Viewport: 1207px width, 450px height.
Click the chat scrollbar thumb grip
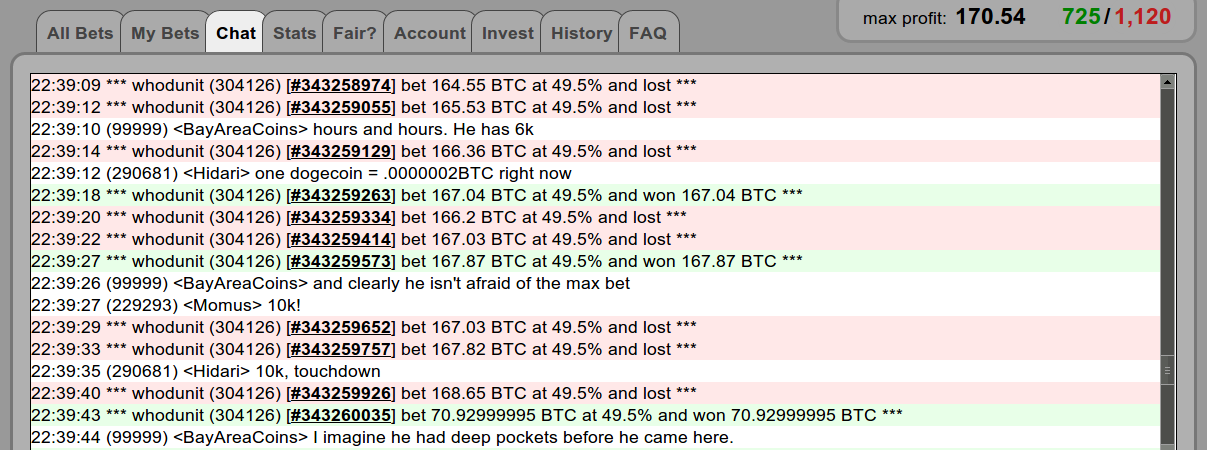(1167, 371)
